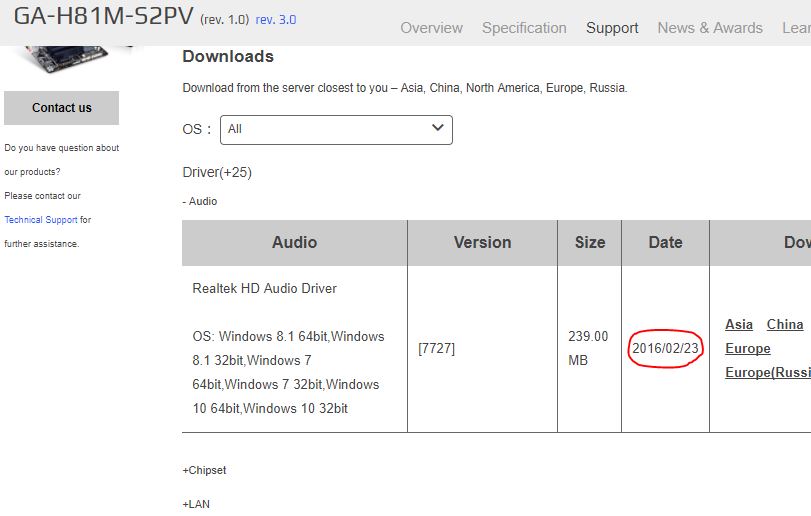
Task: Follow the Technical Support link
Action: [x=41, y=220]
